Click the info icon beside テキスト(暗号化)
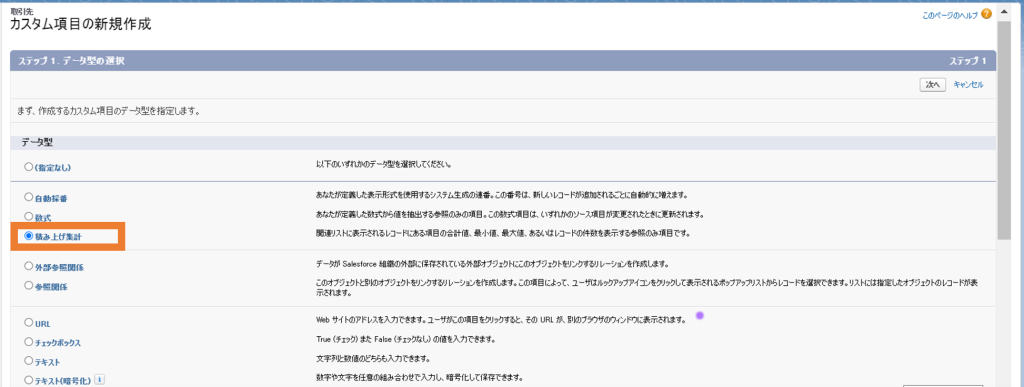 [x=99, y=379]
